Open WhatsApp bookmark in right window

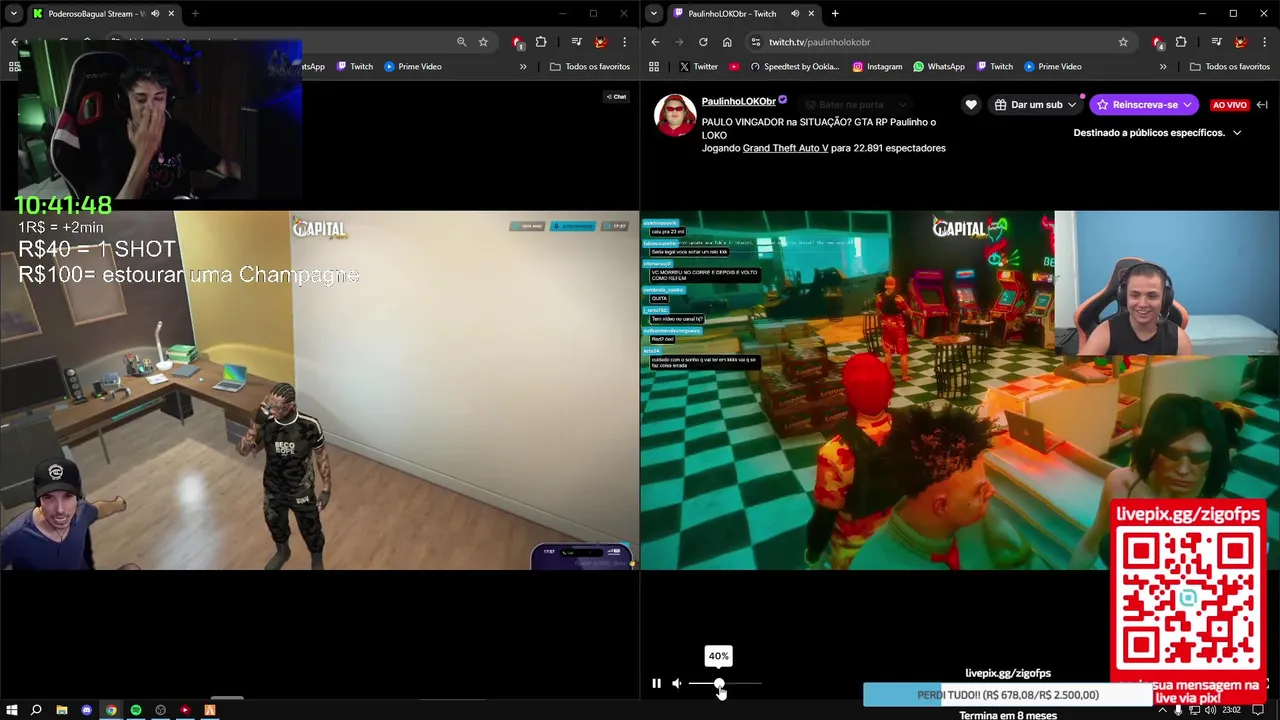939,67
